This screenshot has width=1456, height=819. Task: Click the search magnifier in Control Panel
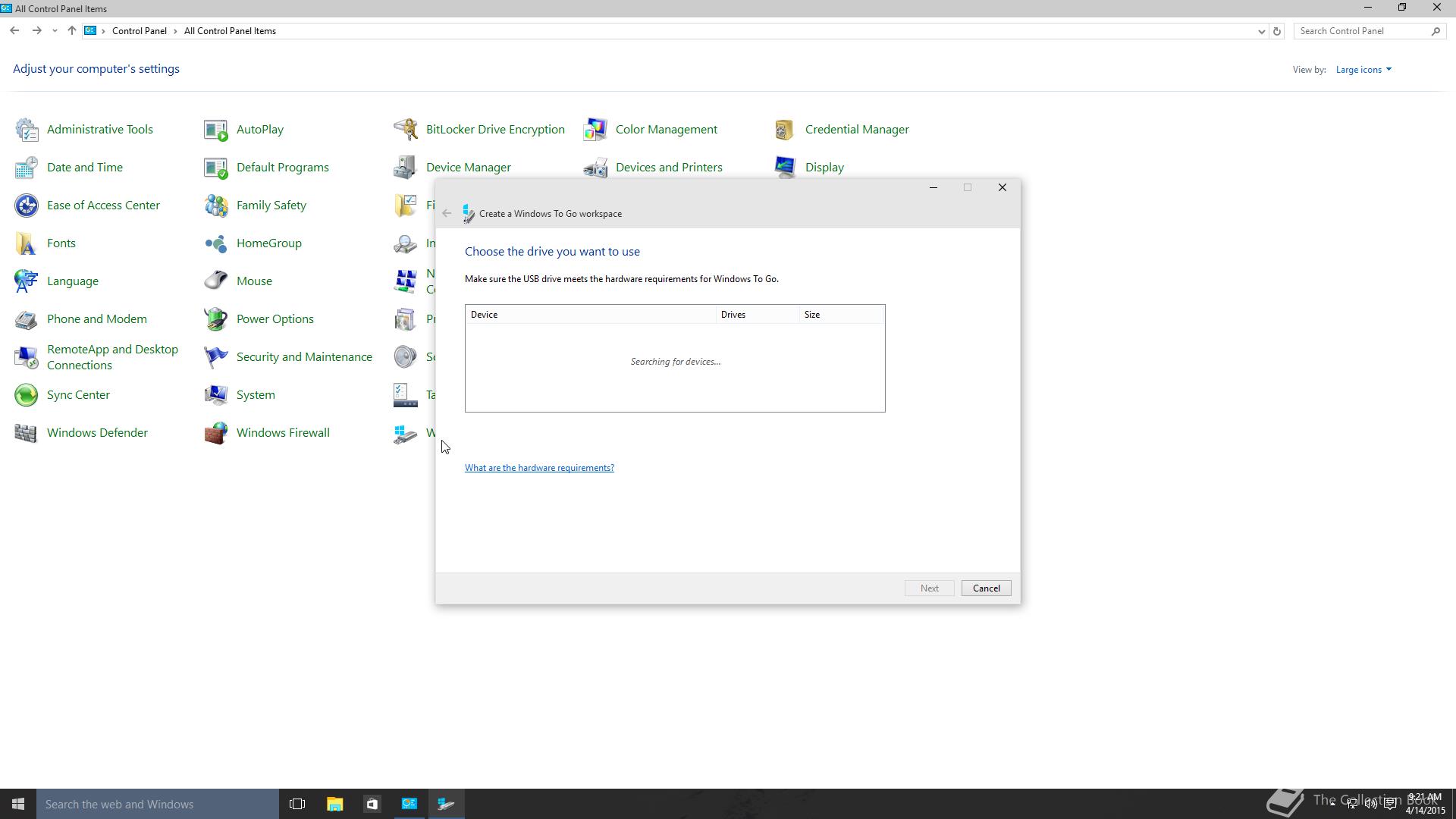pyautogui.click(x=1436, y=31)
